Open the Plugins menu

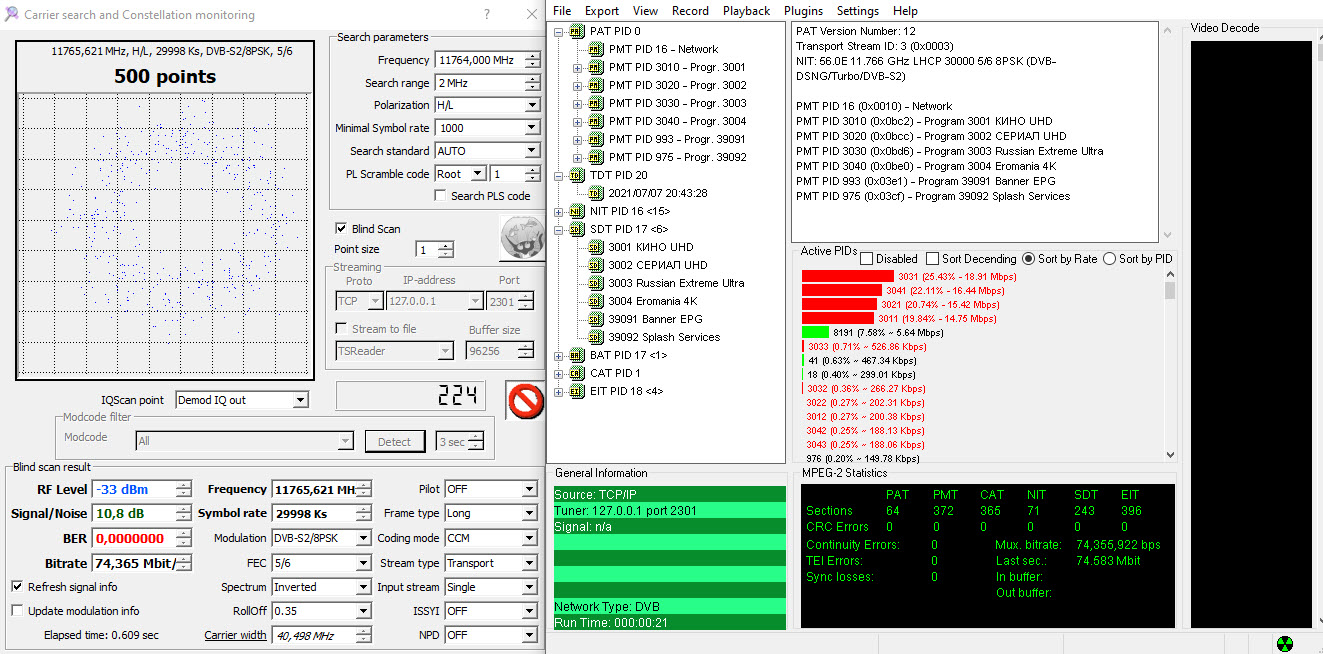tap(804, 11)
